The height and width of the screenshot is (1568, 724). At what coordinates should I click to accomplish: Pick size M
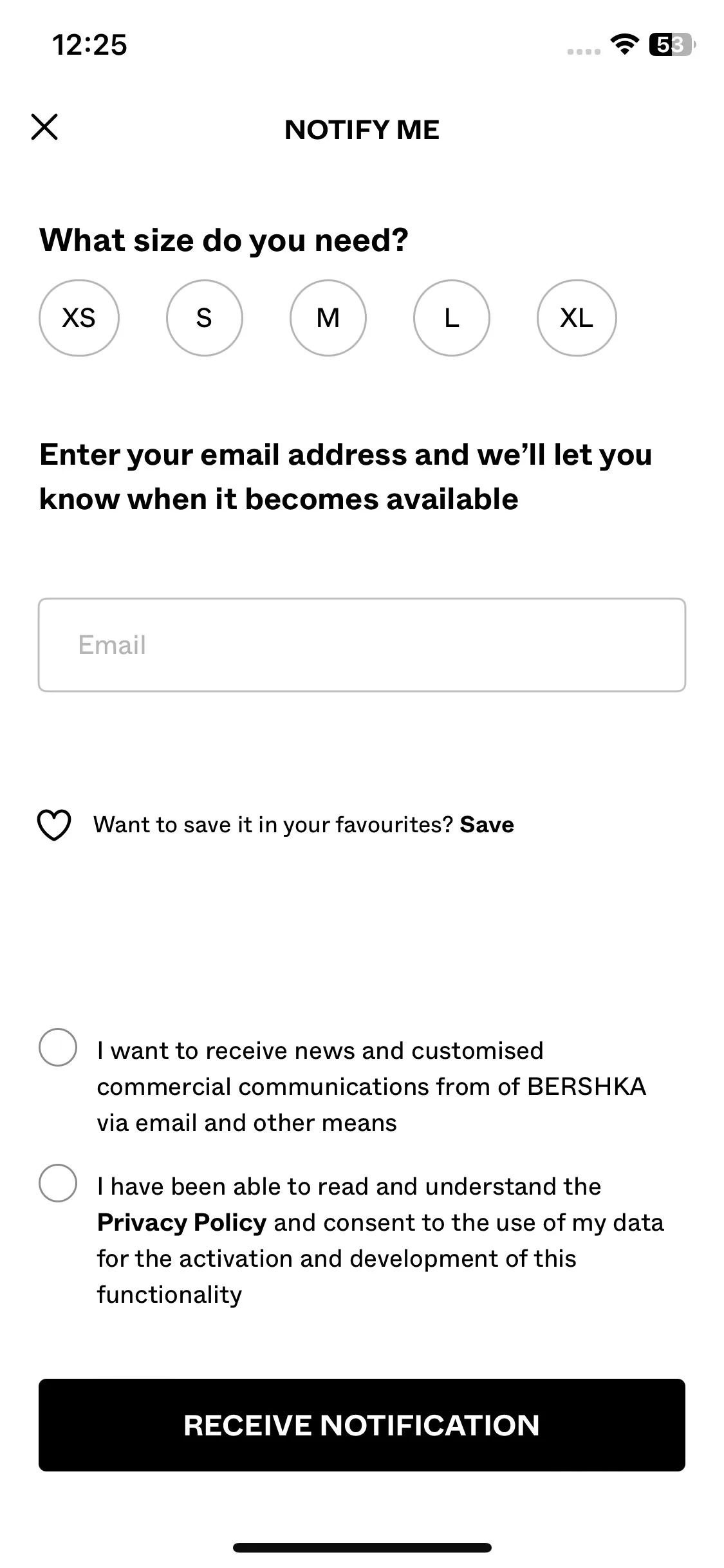pos(328,318)
